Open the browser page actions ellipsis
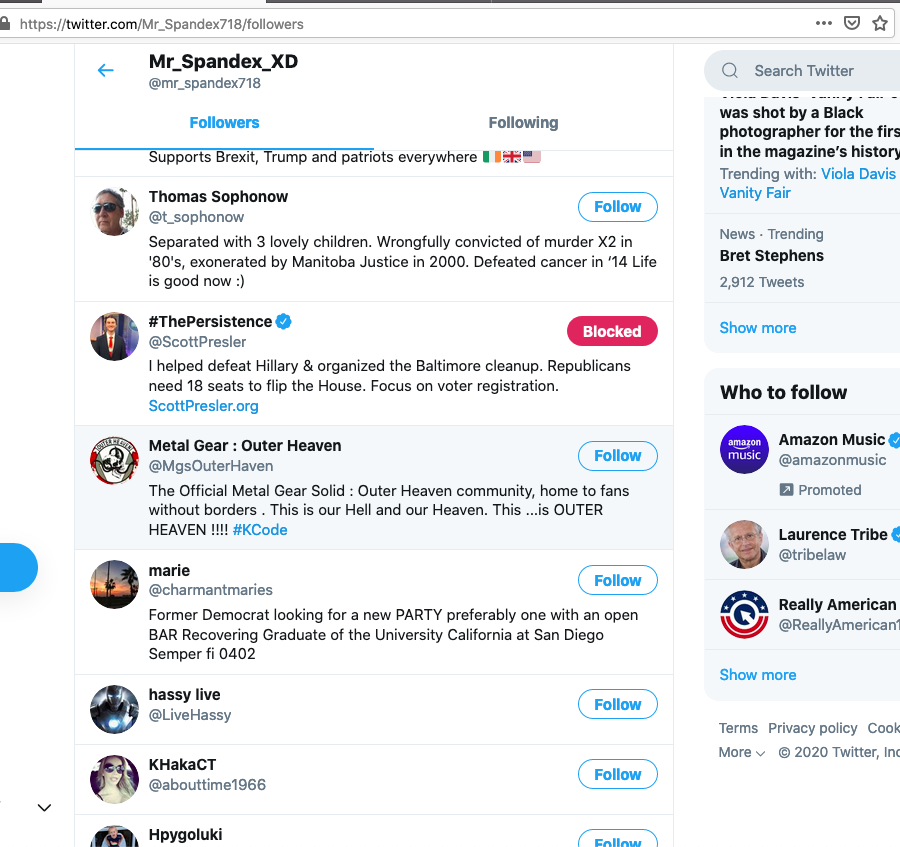Viewport: 900px width, 847px height. (x=823, y=23)
